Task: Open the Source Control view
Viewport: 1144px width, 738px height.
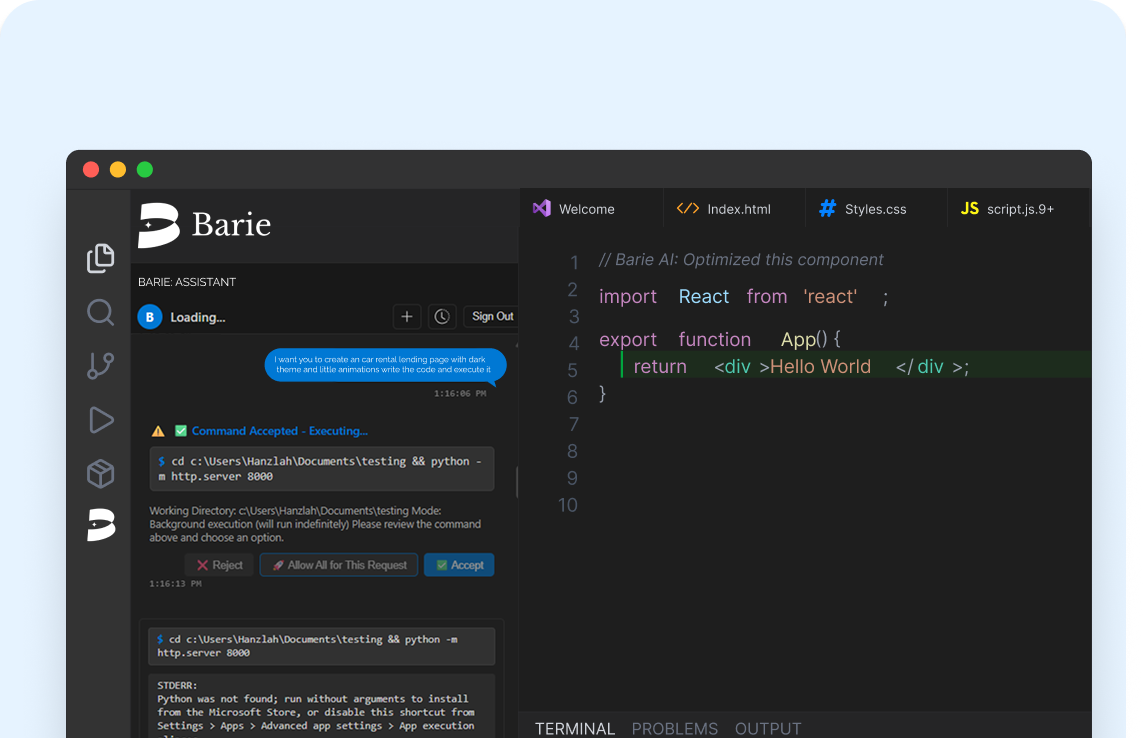Action: (100, 366)
